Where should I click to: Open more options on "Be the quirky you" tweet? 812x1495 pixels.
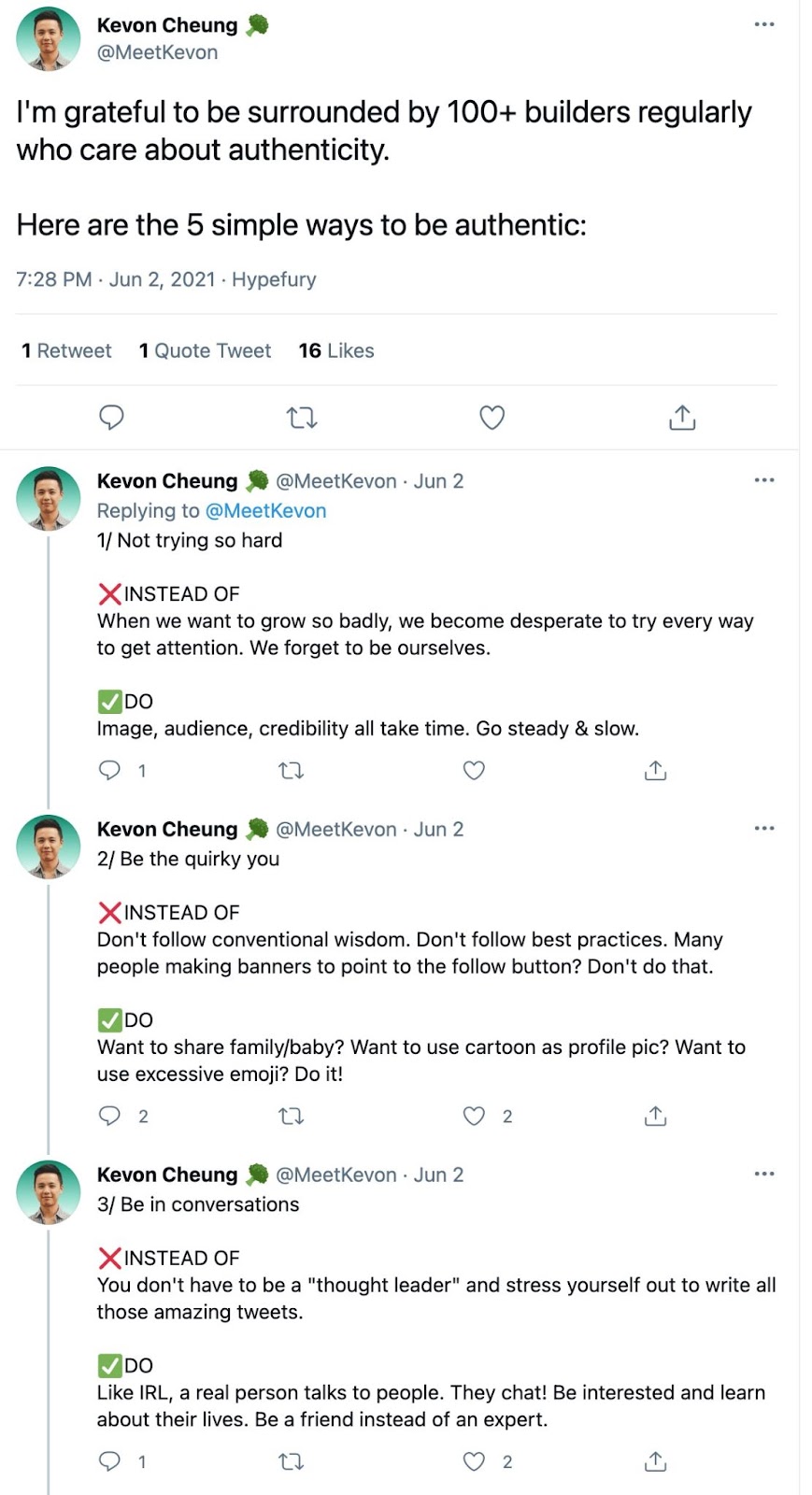coord(764,829)
